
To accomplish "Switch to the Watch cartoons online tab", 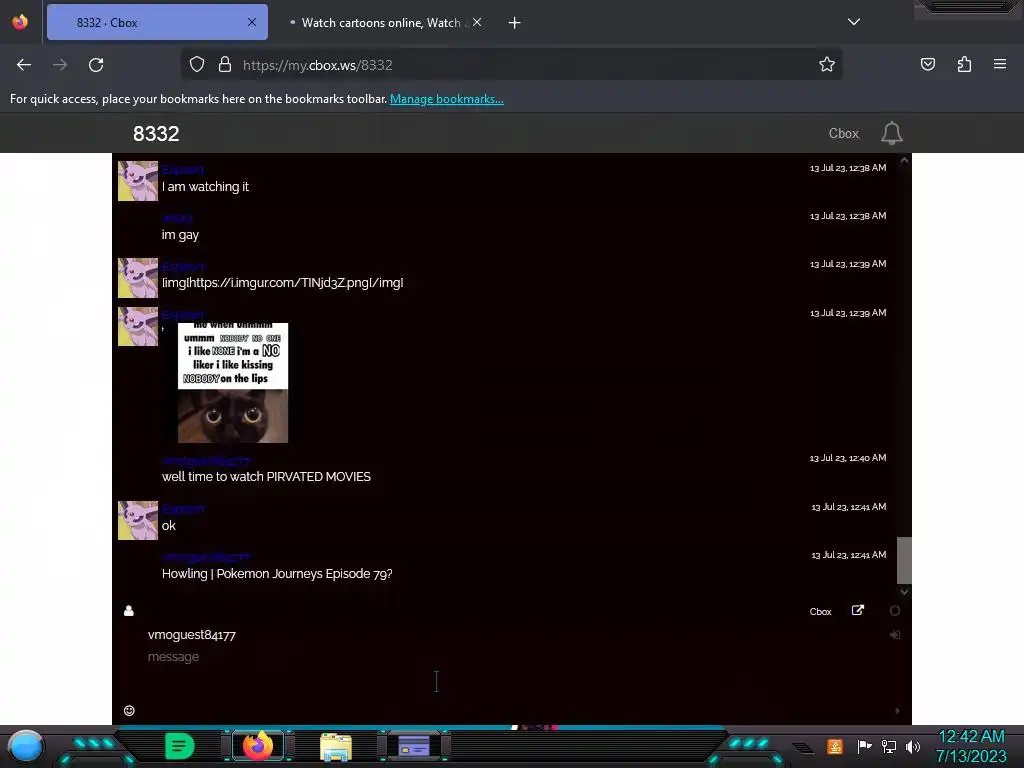I will [x=381, y=23].
